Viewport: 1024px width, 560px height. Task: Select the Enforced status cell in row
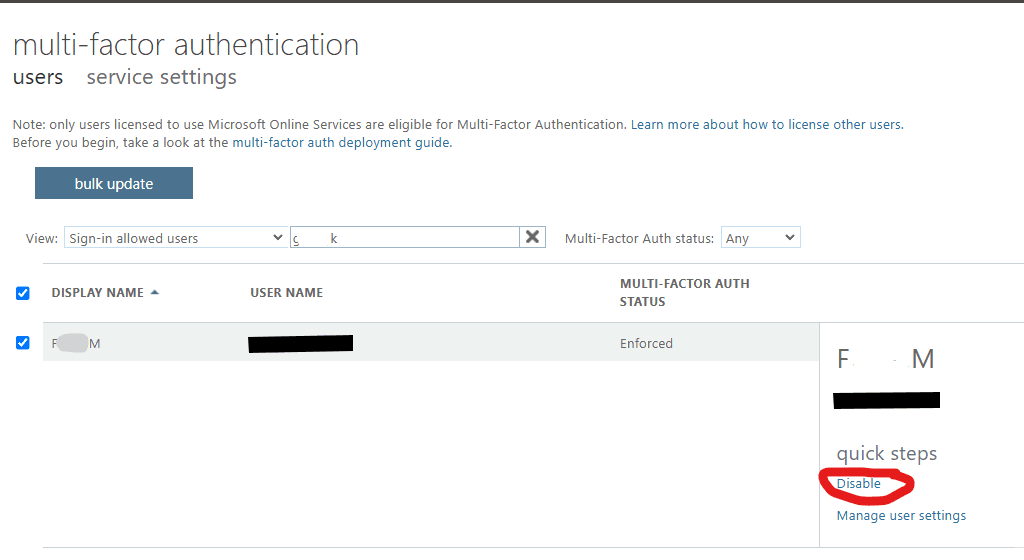coord(646,343)
